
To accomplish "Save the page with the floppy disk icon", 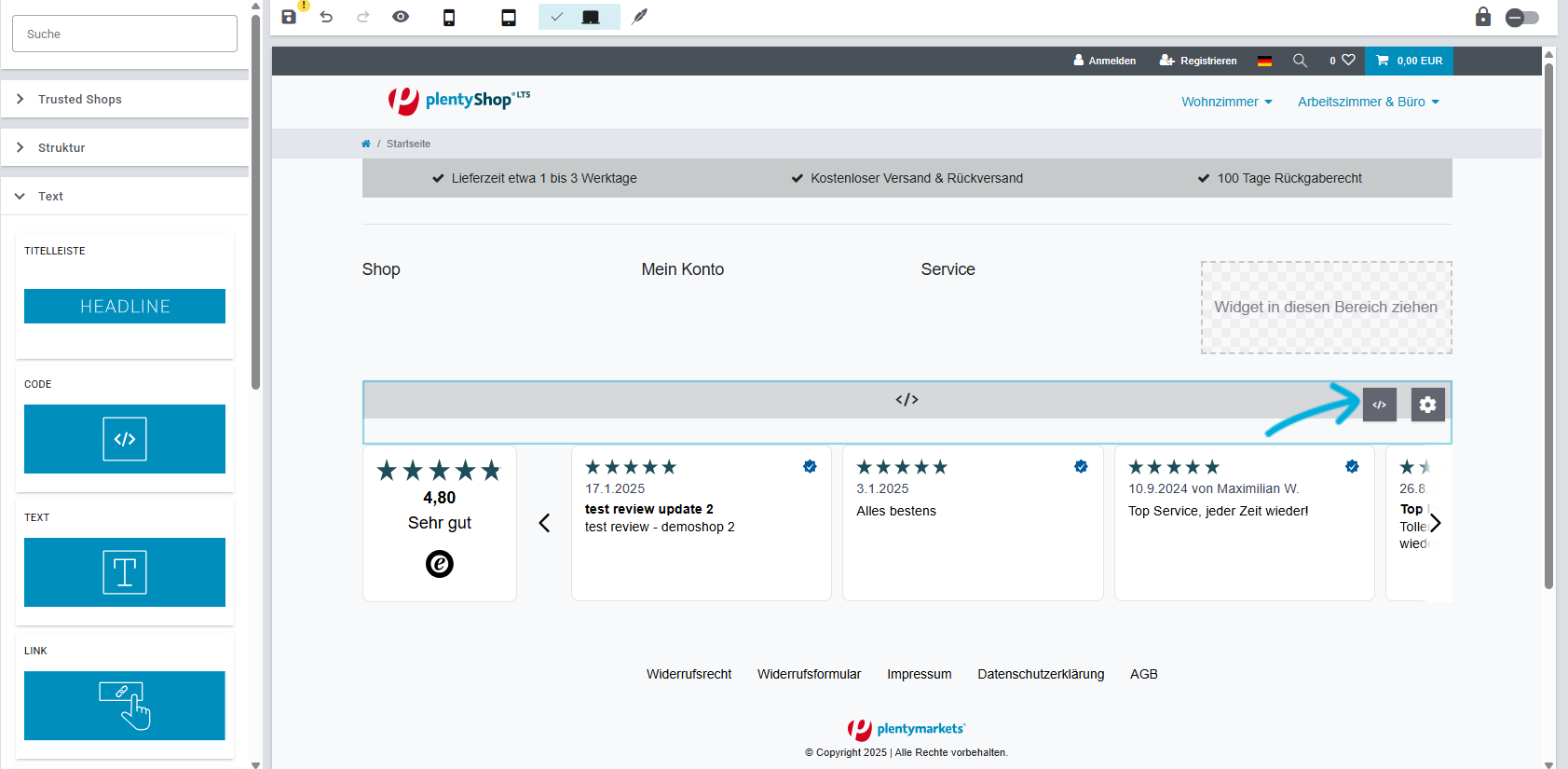I will 289,17.
